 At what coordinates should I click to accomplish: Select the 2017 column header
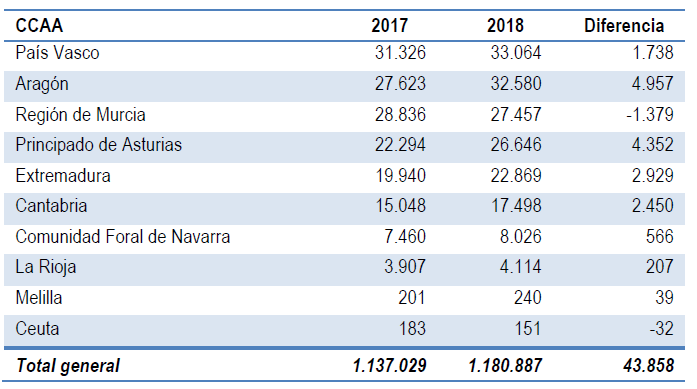[389, 26]
